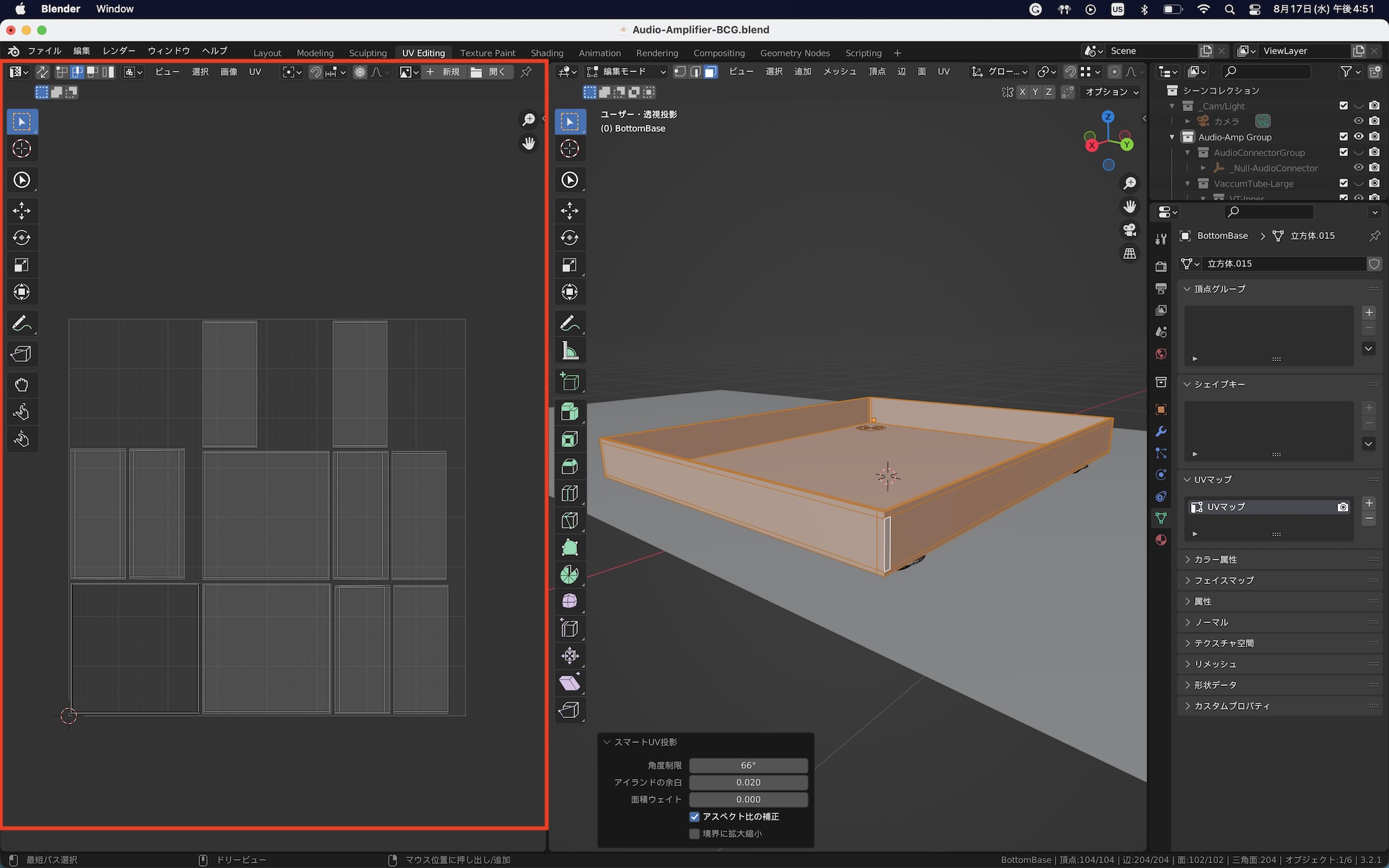Hide the Audio-Amp Group collection in viewport
Viewport: 1389px width, 868px height.
pos(1358,137)
